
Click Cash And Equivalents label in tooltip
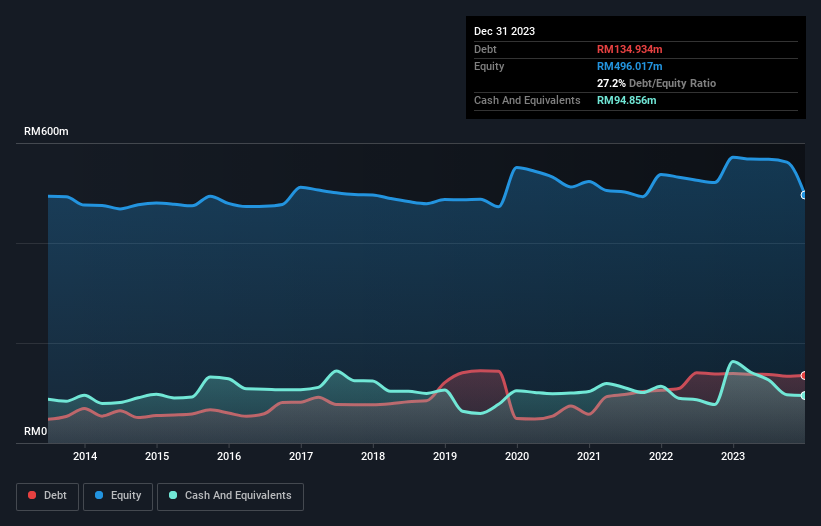click(x=527, y=100)
